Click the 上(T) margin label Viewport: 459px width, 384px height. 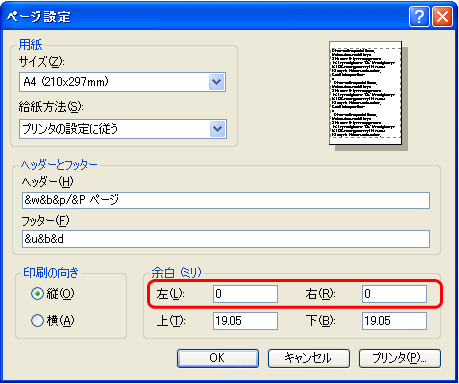tap(171, 321)
